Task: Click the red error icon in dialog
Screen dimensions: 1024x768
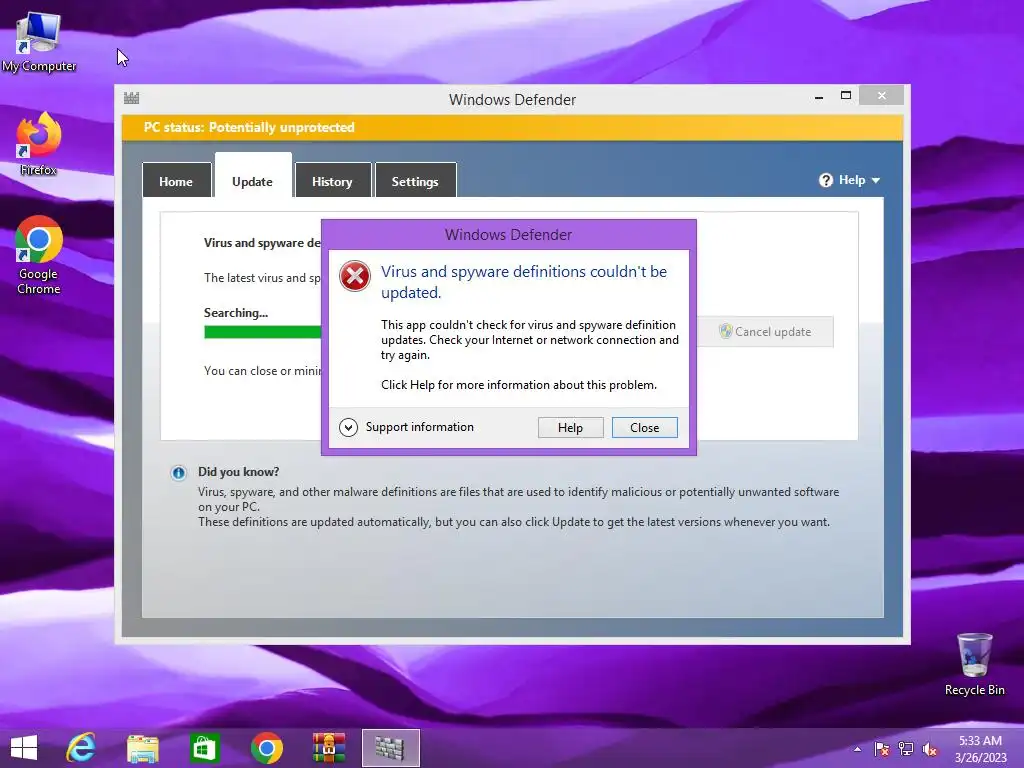Action: (355, 276)
